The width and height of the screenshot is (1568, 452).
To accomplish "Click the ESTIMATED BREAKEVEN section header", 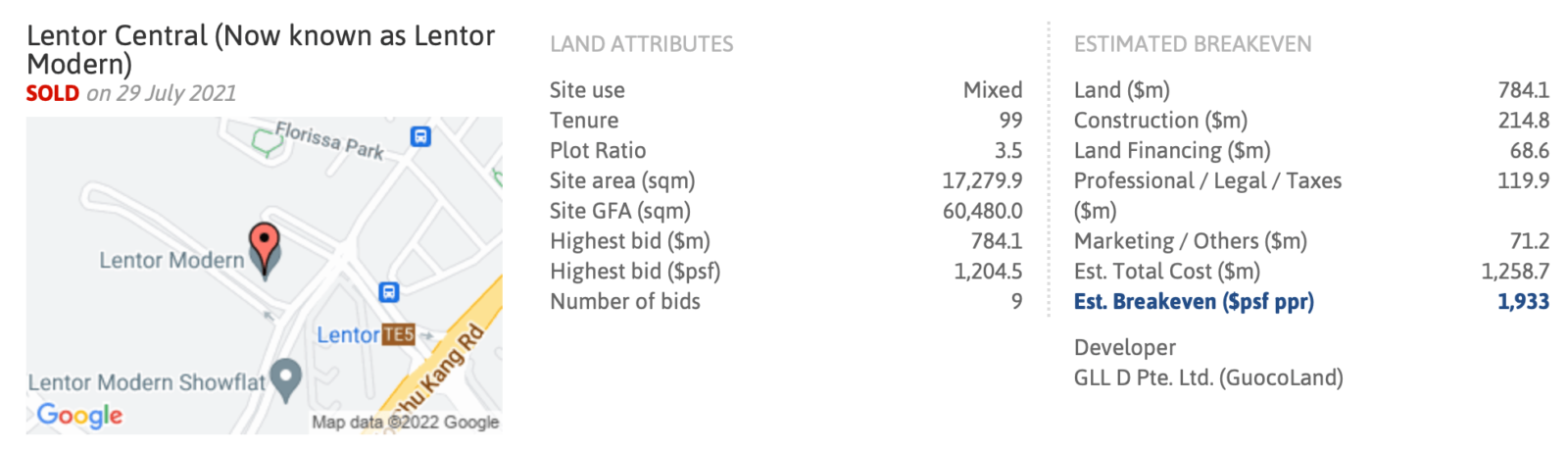I will 1193,44.
